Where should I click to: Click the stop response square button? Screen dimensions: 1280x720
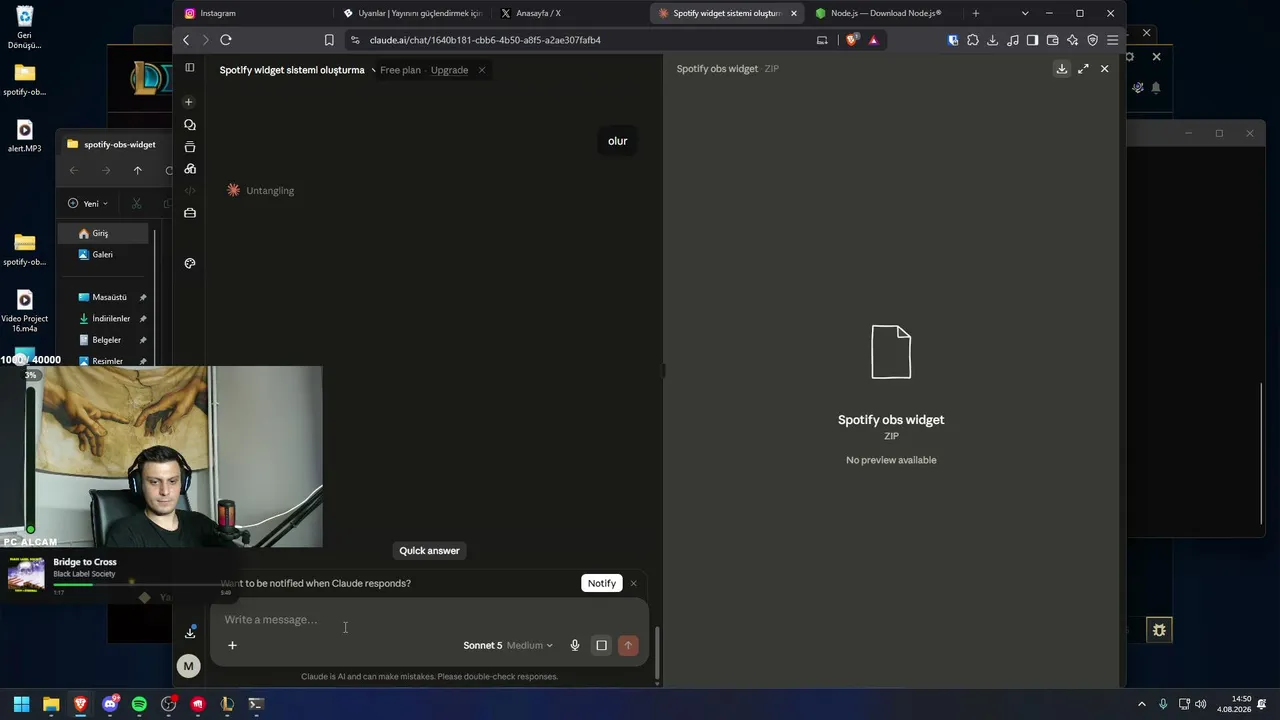[601, 646]
